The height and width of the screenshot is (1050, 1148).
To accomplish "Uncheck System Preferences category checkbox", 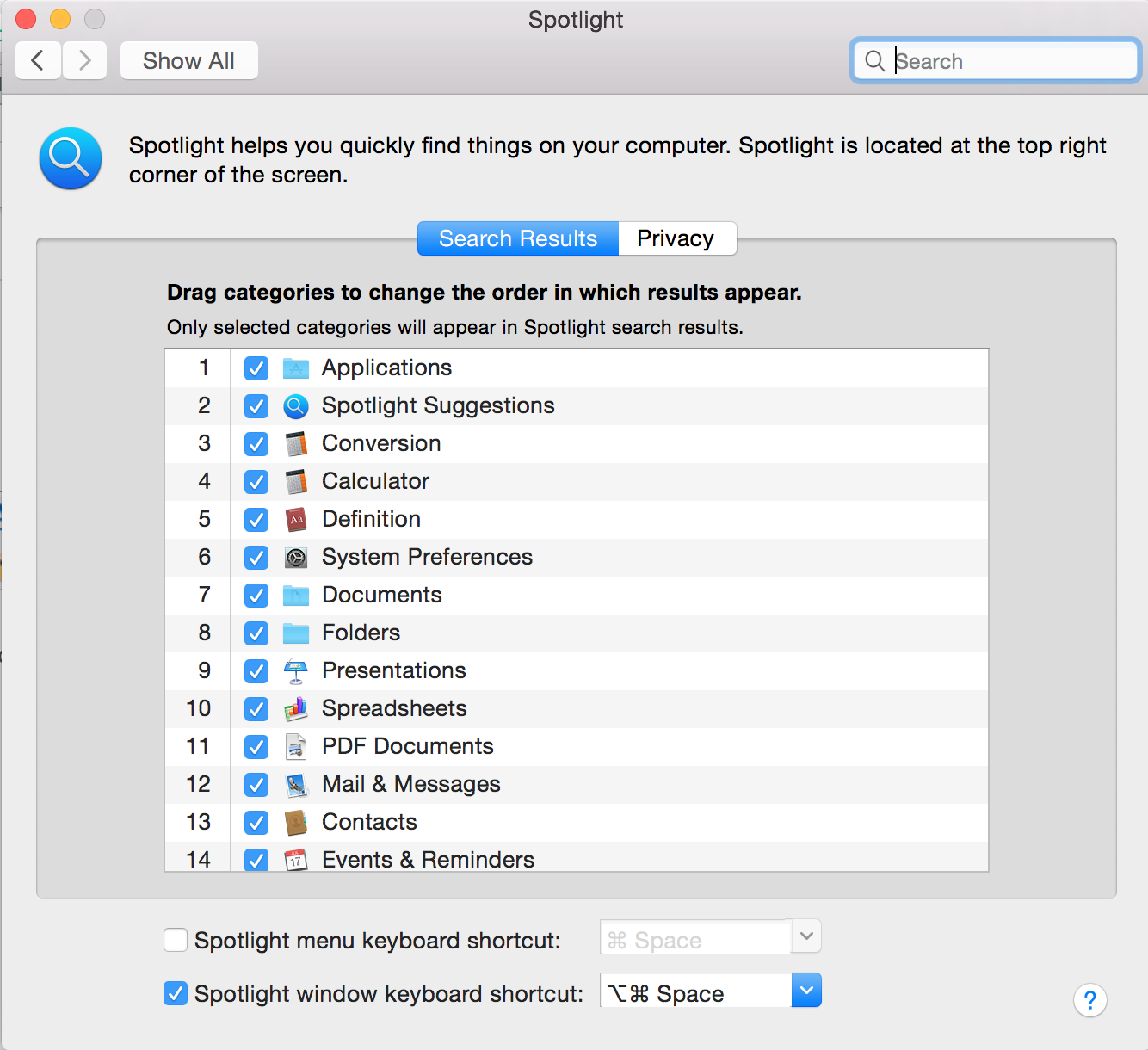I will tap(256, 558).
